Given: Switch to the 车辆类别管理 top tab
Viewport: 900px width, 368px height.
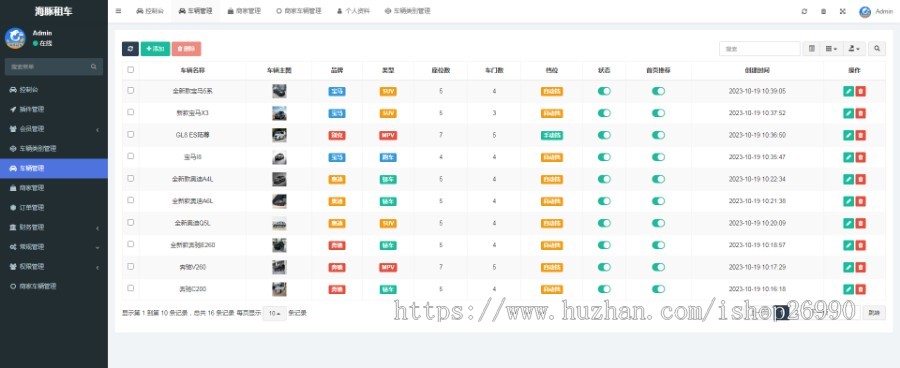Looking at the screenshot, I should (408, 11).
